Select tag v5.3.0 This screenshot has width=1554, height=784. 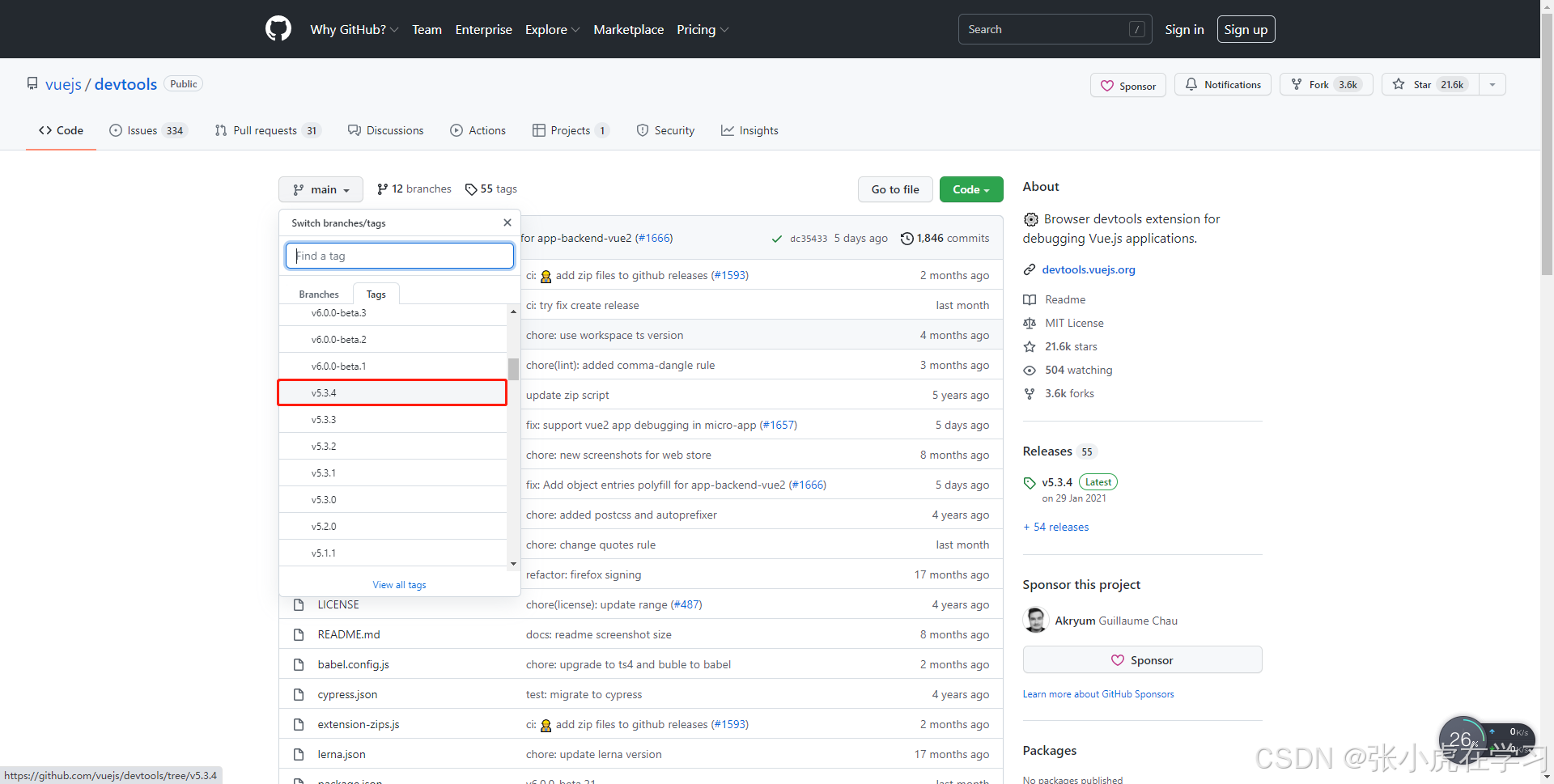pos(393,499)
